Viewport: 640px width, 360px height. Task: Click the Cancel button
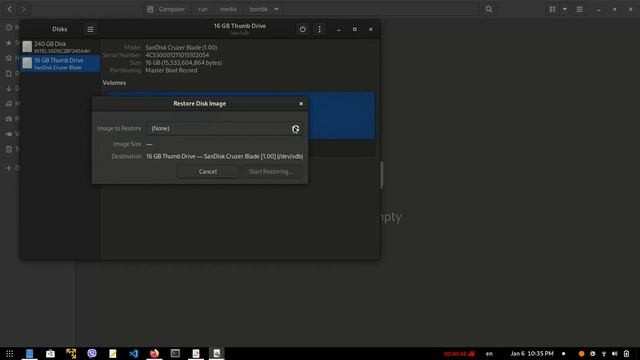pyautogui.click(x=208, y=172)
